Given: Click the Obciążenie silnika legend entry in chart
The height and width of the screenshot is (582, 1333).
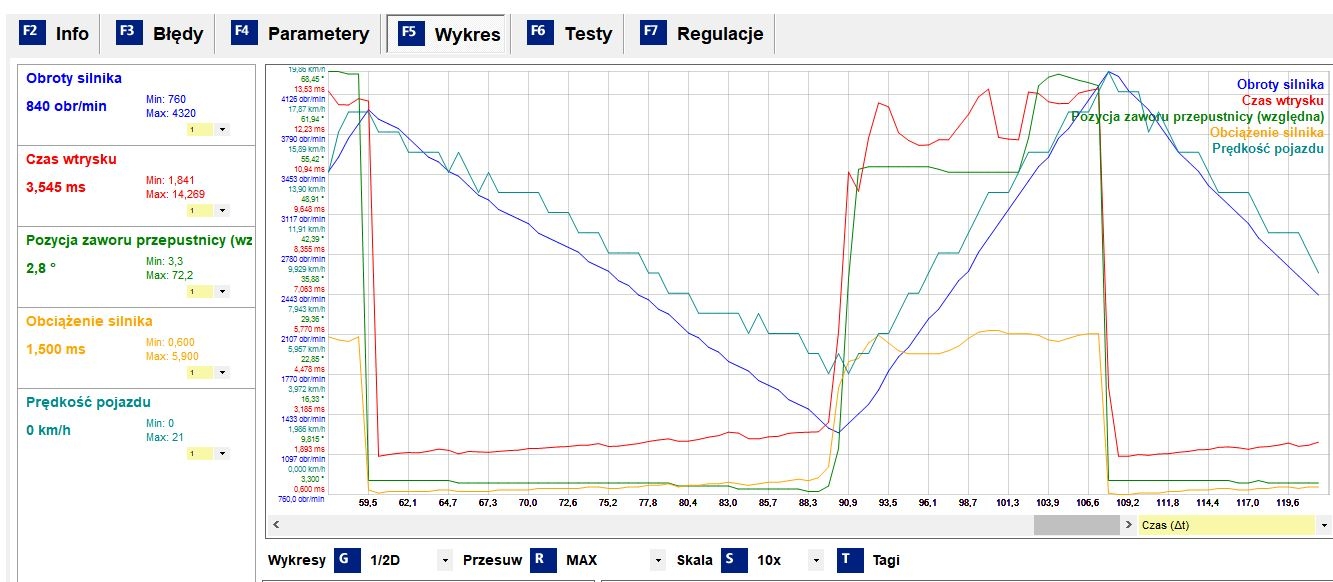Looking at the screenshot, I should (1267, 132).
